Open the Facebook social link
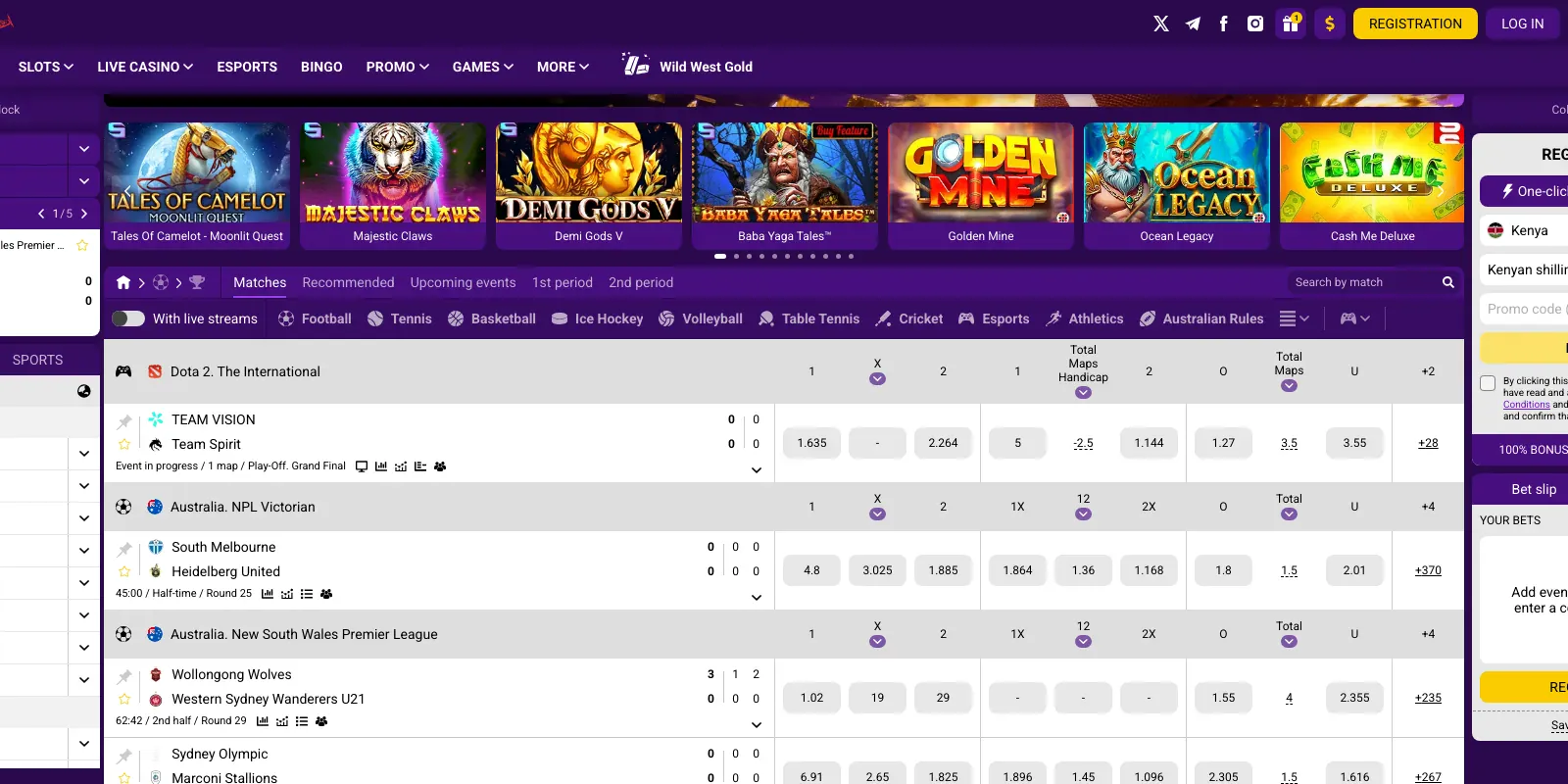This screenshot has width=1568, height=784. pos(1223,24)
